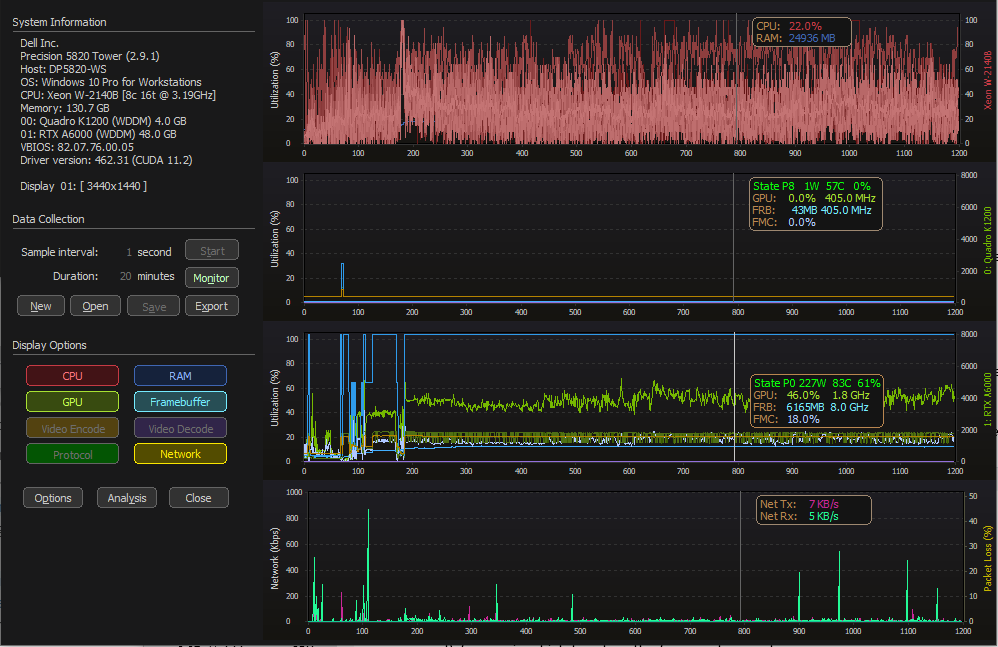Click the time cursor in the Network graph
Image resolution: width=998 pixels, height=647 pixels.
click(740, 557)
